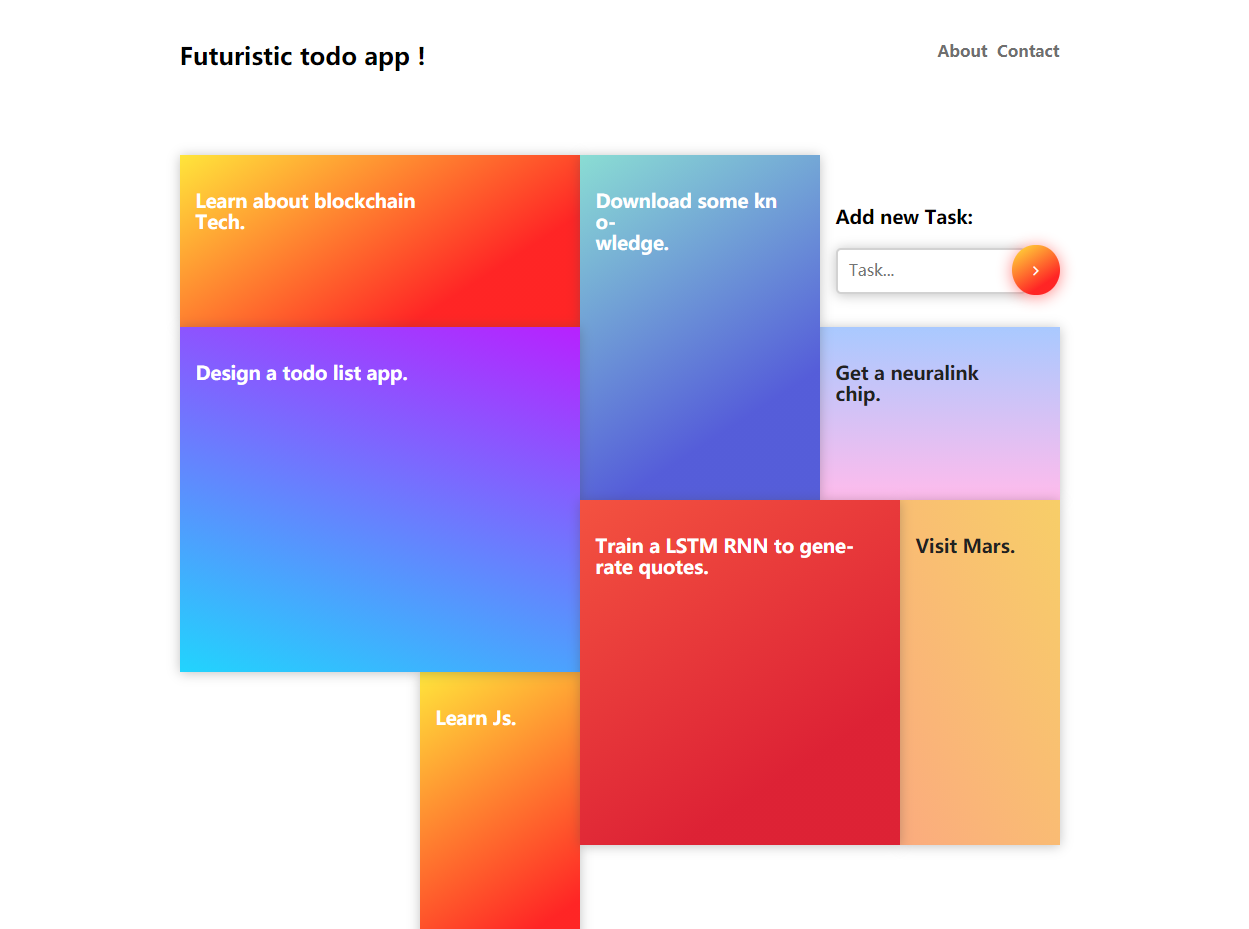Click the 'Design a todo list app.' text
Viewport: 1249px width, 929px height.
tap(302, 373)
